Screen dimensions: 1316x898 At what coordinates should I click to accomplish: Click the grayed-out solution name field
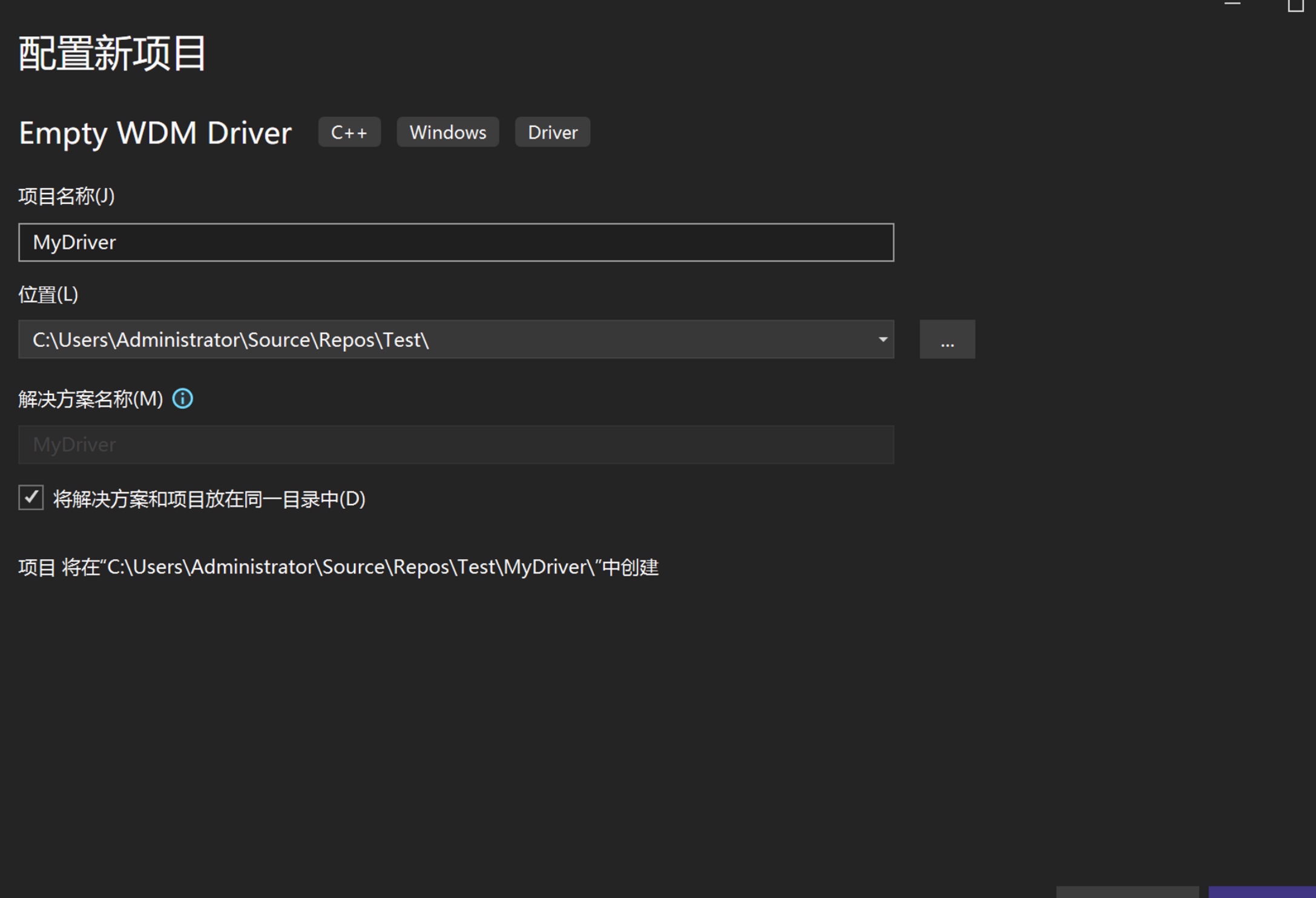point(455,445)
